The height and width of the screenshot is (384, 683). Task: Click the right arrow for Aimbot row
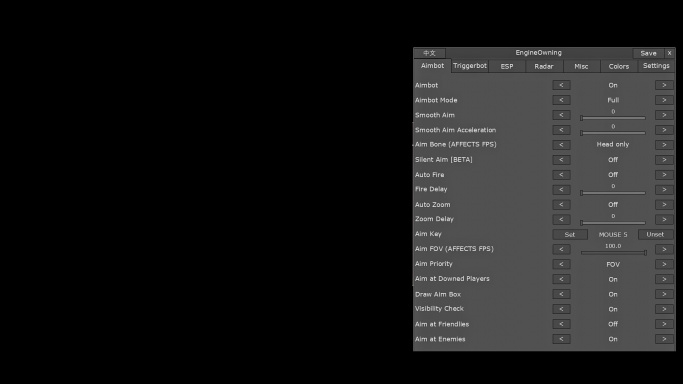tap(664, 85)
